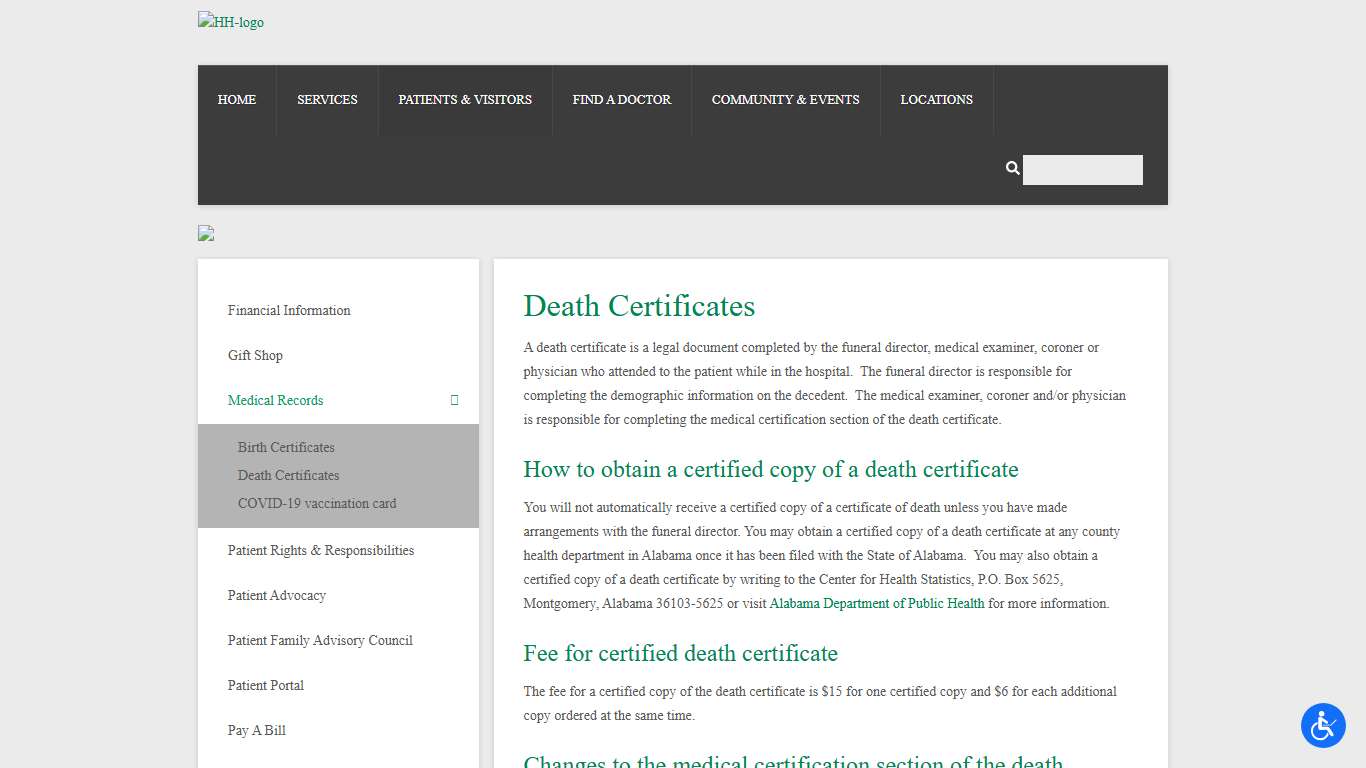Click the HH-logo at the top

pos(230,21)
